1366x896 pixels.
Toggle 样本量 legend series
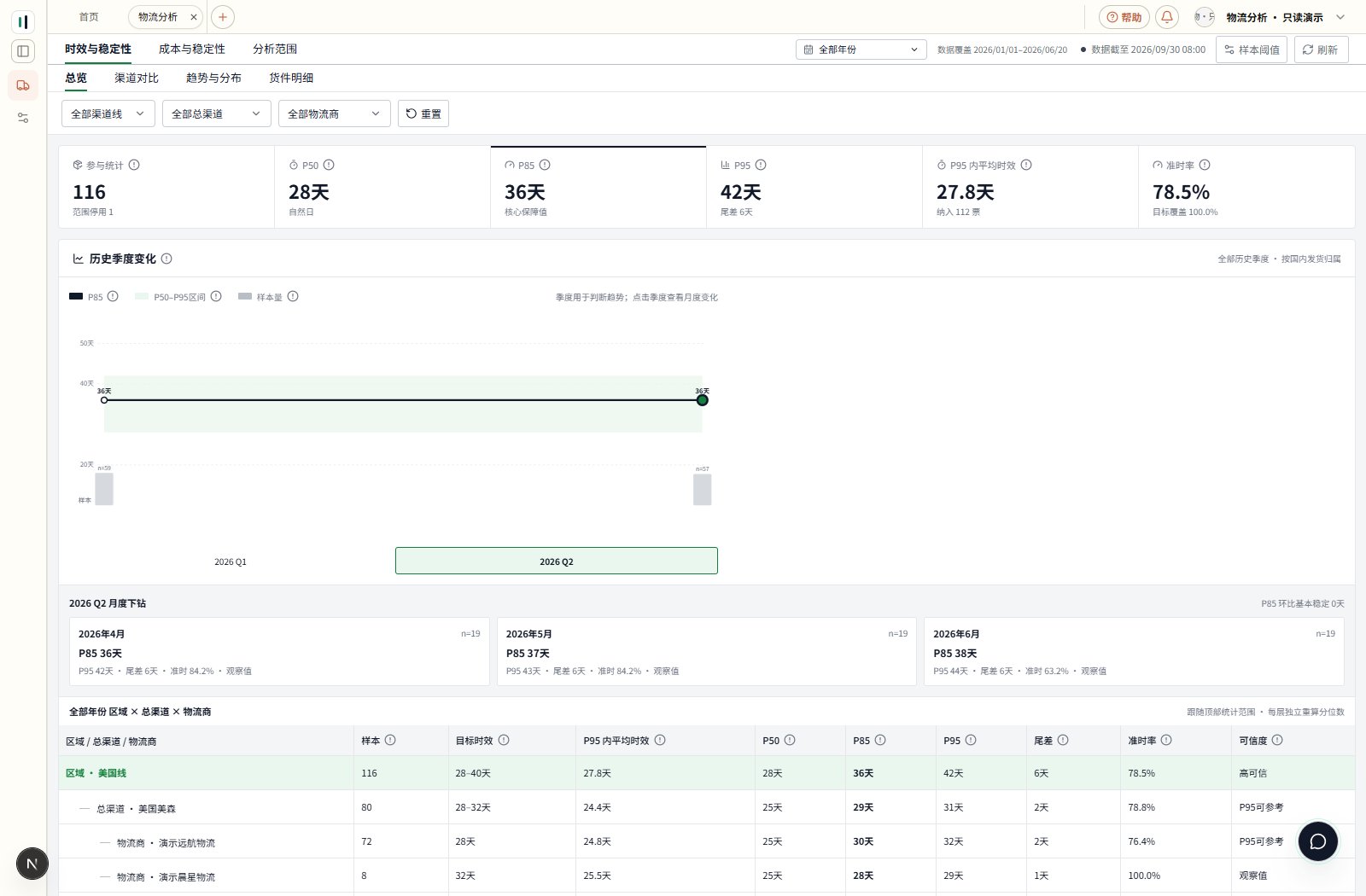click(x=260, y=297)
